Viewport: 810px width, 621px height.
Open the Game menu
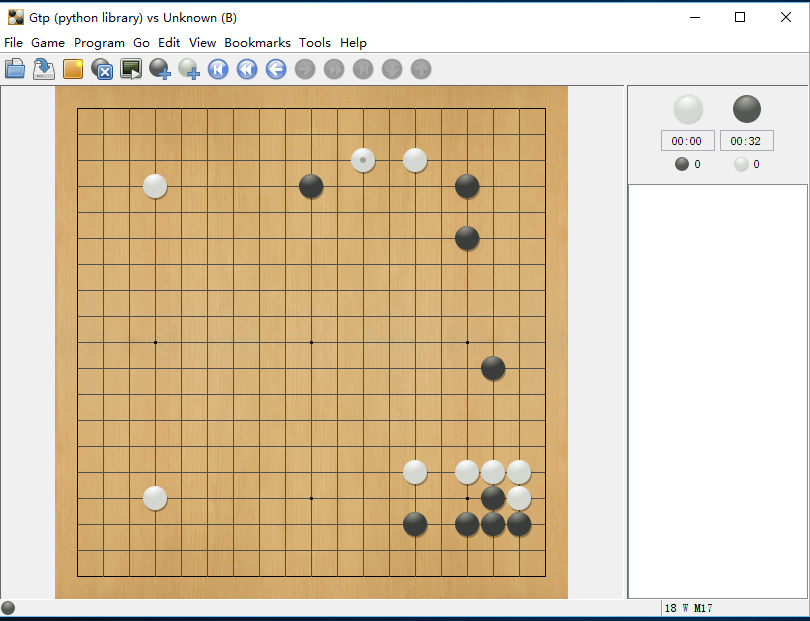point(48,43)
